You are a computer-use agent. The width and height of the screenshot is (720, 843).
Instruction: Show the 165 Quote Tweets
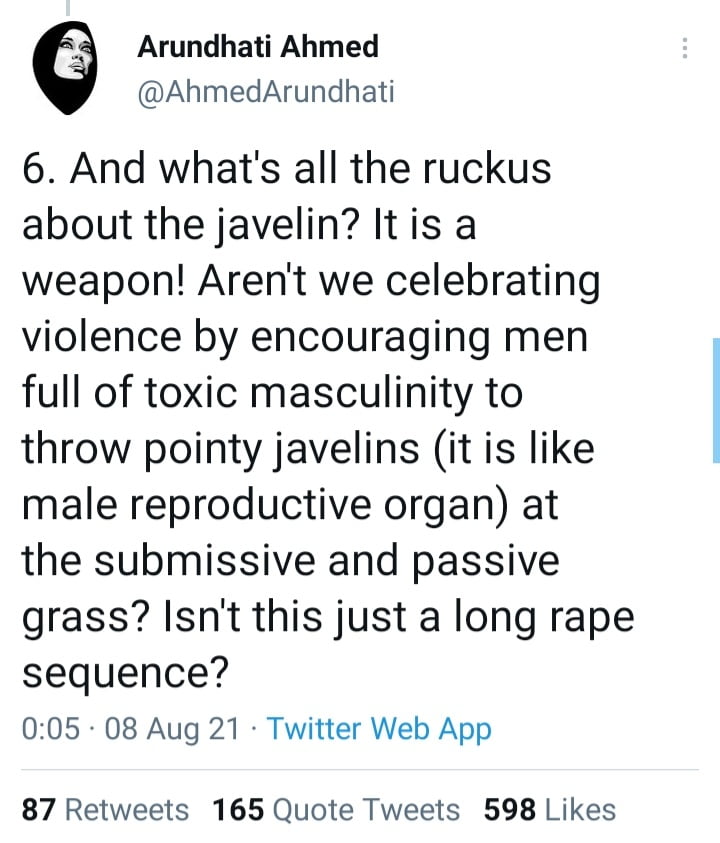(x=336, y=809)
